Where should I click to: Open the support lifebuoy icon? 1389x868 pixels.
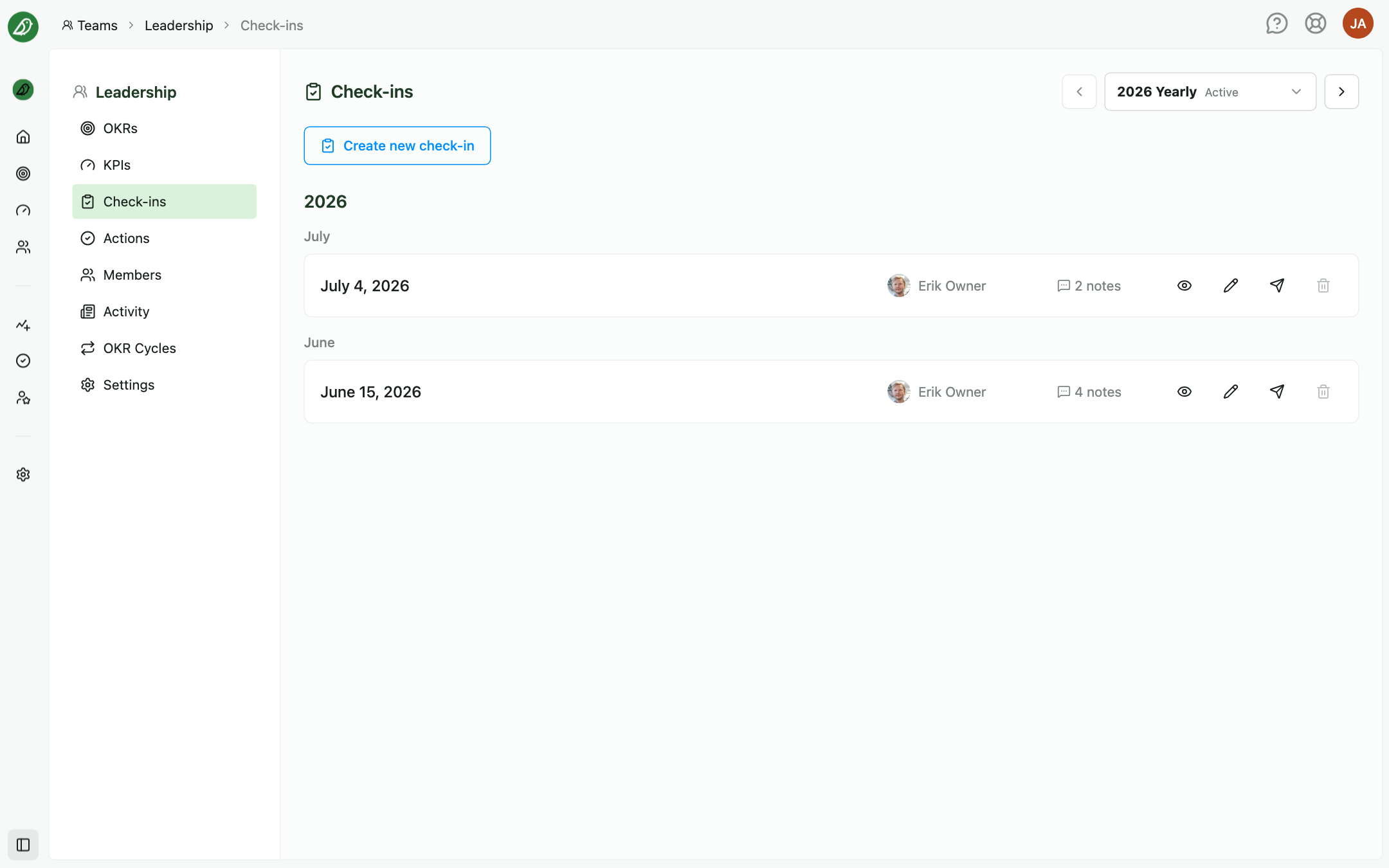[x=1316, y=24]
